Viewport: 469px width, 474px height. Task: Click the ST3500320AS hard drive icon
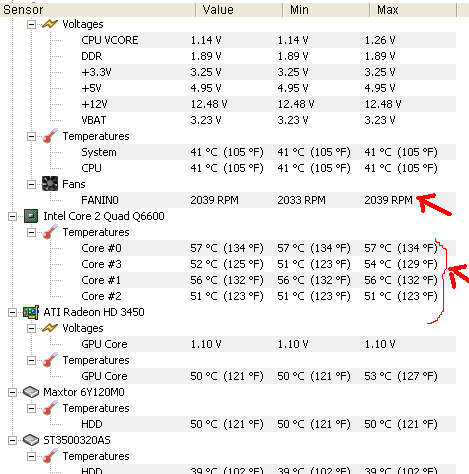31,440
